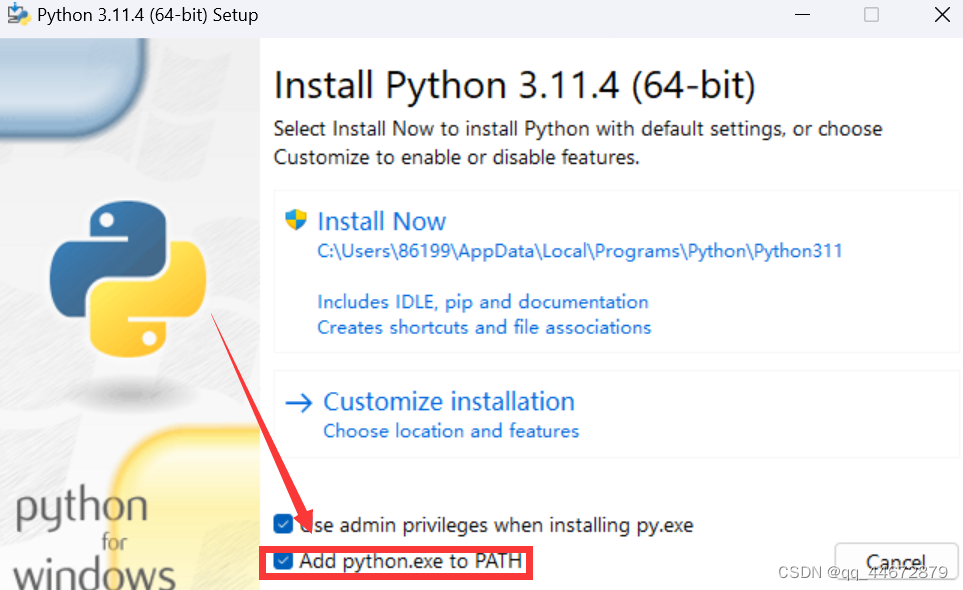This screenshot has width=963, height=590.
Task: Click 'Select Install Now to install Python' description
Action: [x=578, y=143]
